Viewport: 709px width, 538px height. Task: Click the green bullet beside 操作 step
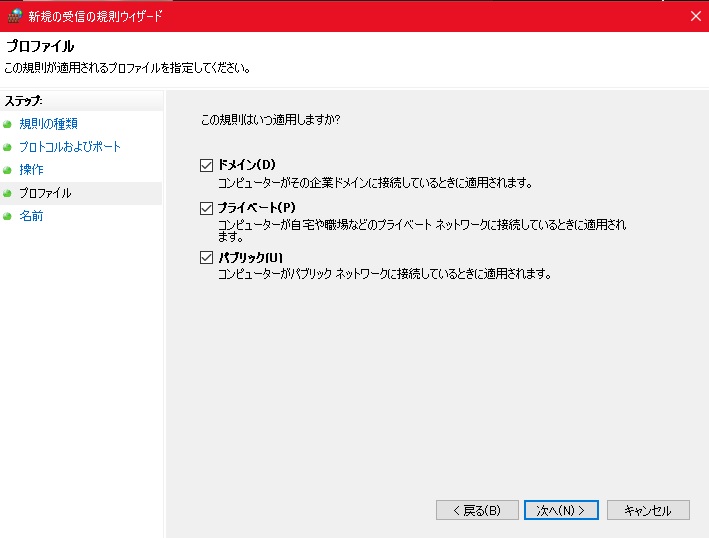[x=8, y=170]
